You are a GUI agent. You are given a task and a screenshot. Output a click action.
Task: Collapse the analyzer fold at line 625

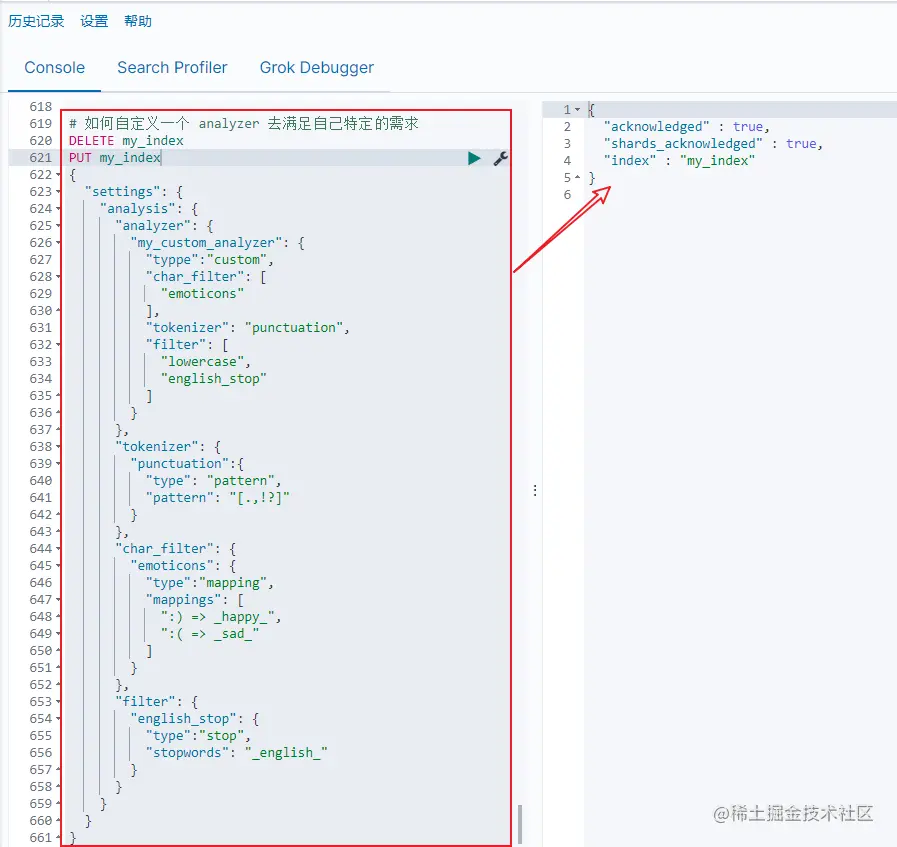58,226
